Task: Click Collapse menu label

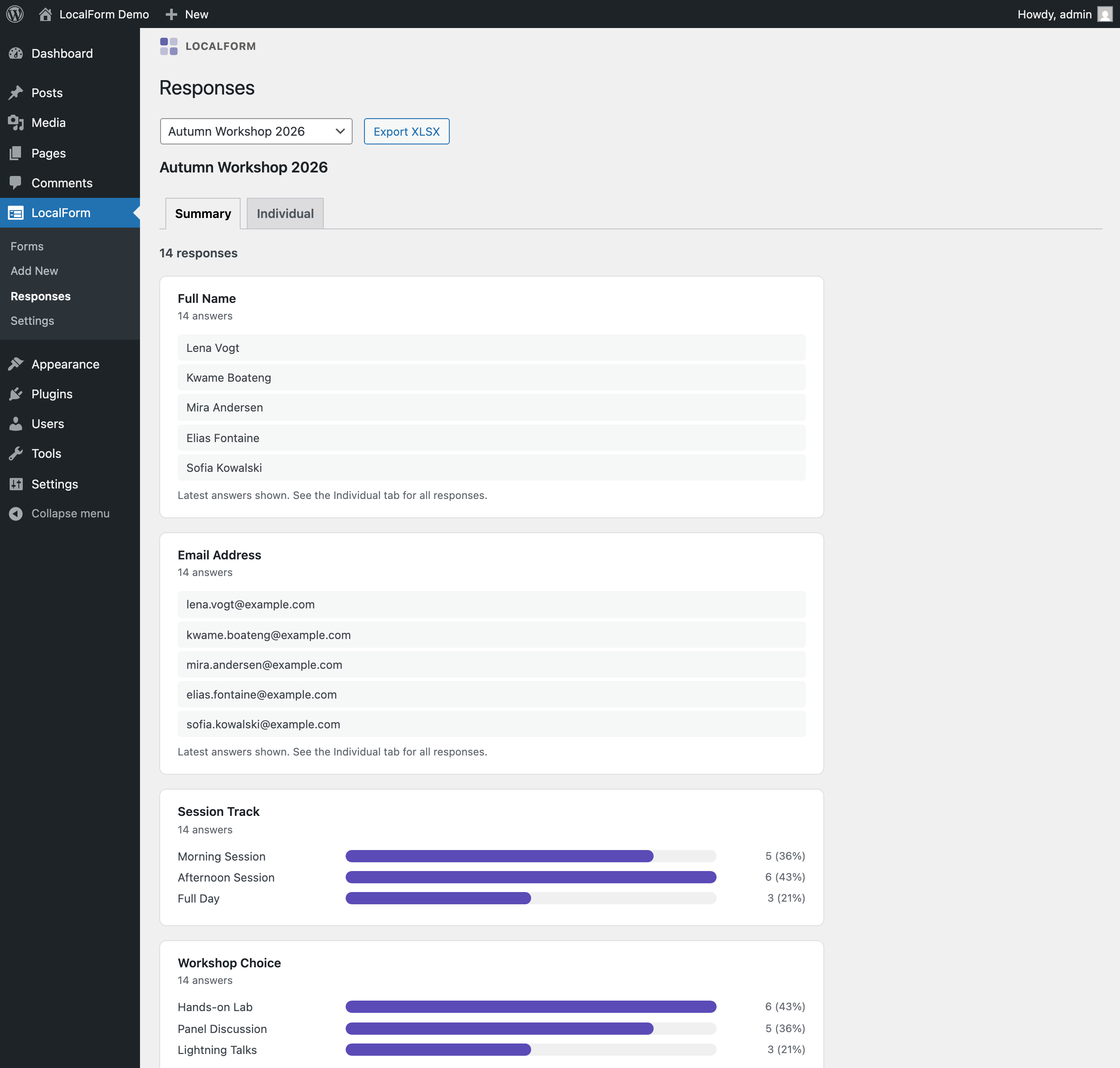Action: [x=70, y=513]
